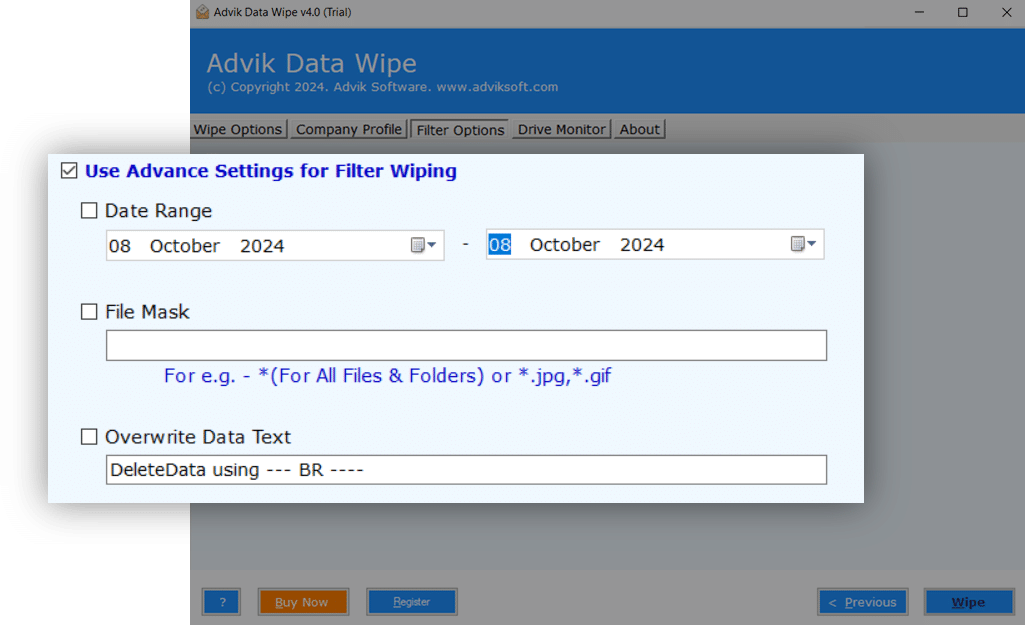Open the start date calendar picker
Screen dimensions: 1025x625
click(x=423, y=245)
